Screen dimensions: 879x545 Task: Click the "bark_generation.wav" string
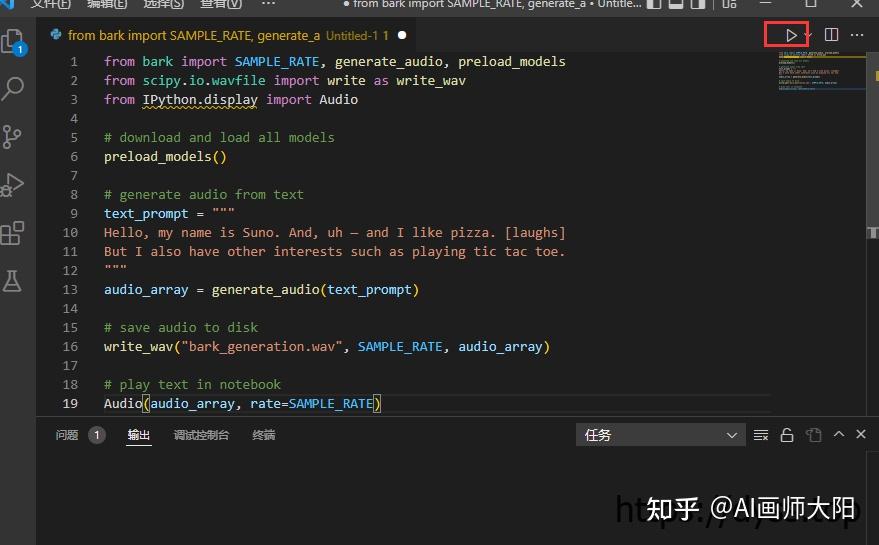[x=262, y=347]
